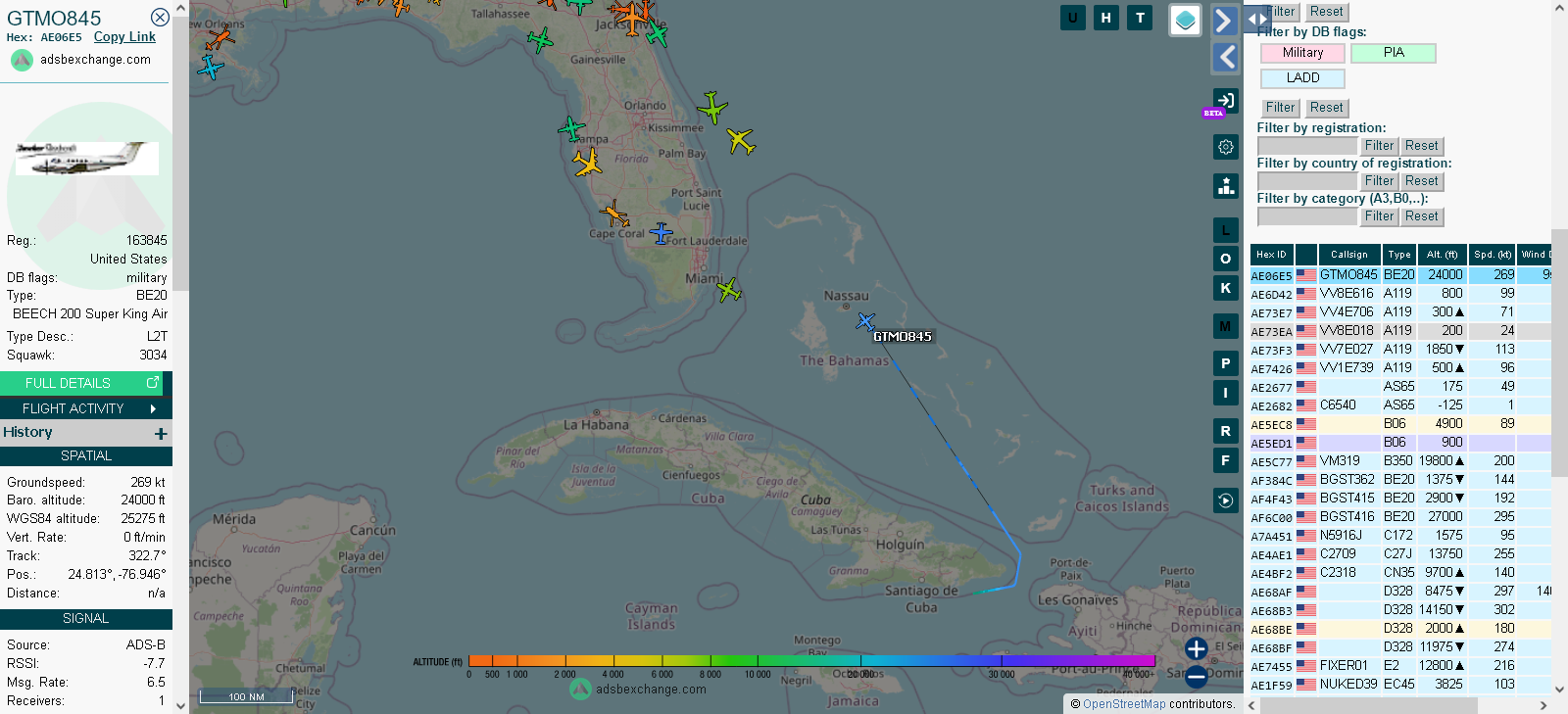Toggle the O map button
This screenshot has width=1568, height=714.
click(1225, 259)
